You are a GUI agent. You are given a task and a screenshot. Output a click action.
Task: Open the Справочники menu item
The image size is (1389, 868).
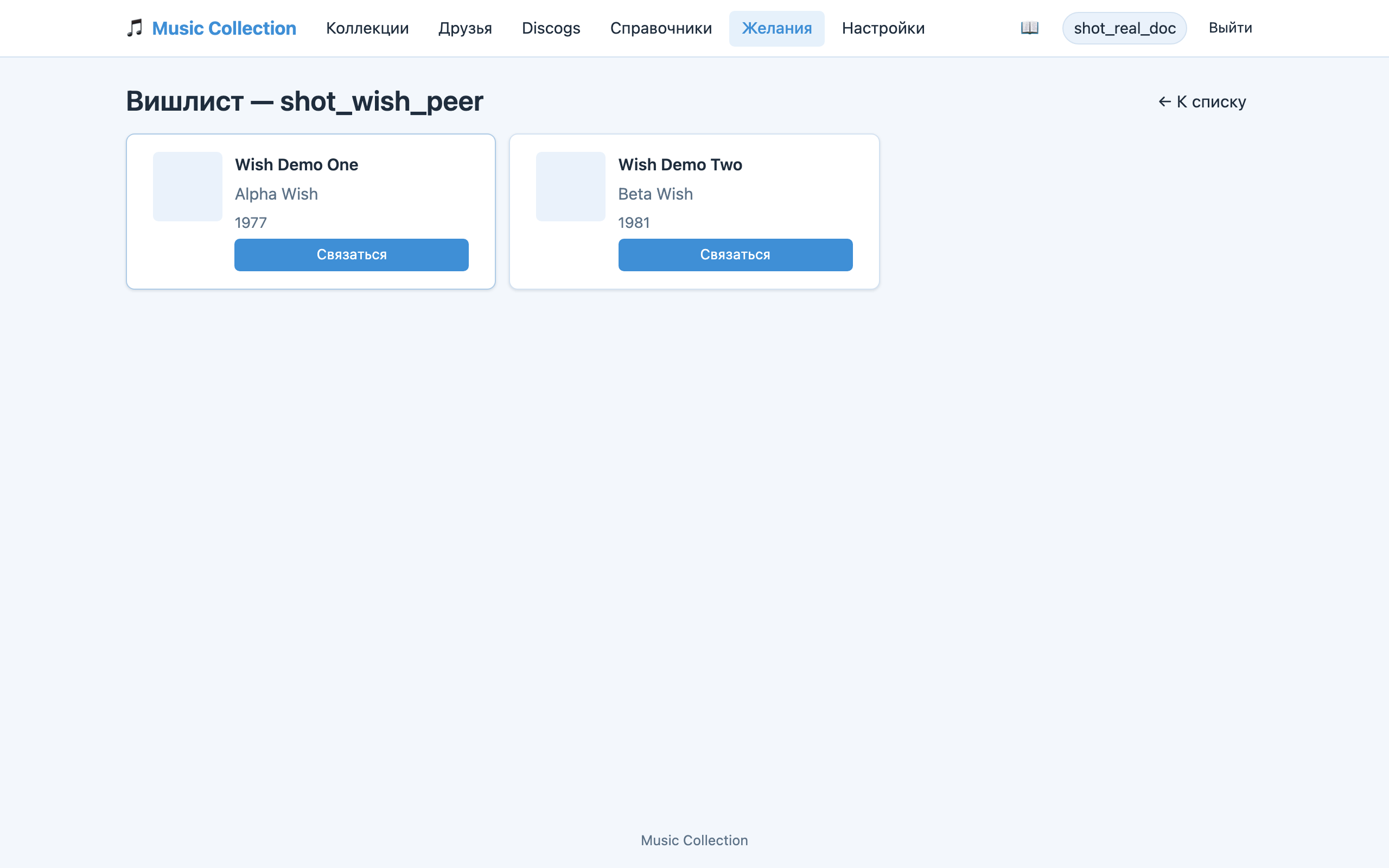coord(661,28)
